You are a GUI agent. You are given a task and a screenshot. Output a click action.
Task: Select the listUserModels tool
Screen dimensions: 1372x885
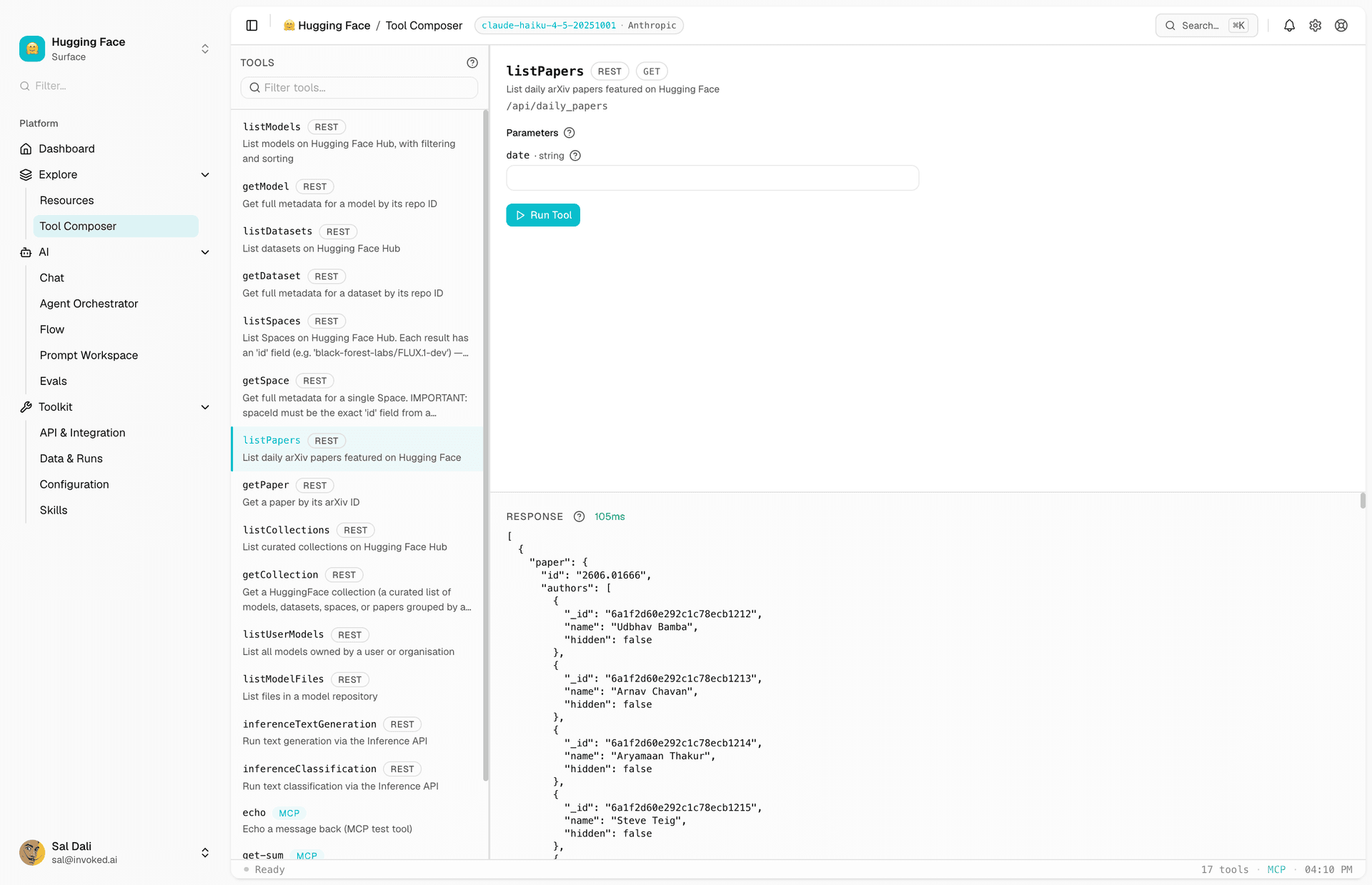tap(357, 643)
